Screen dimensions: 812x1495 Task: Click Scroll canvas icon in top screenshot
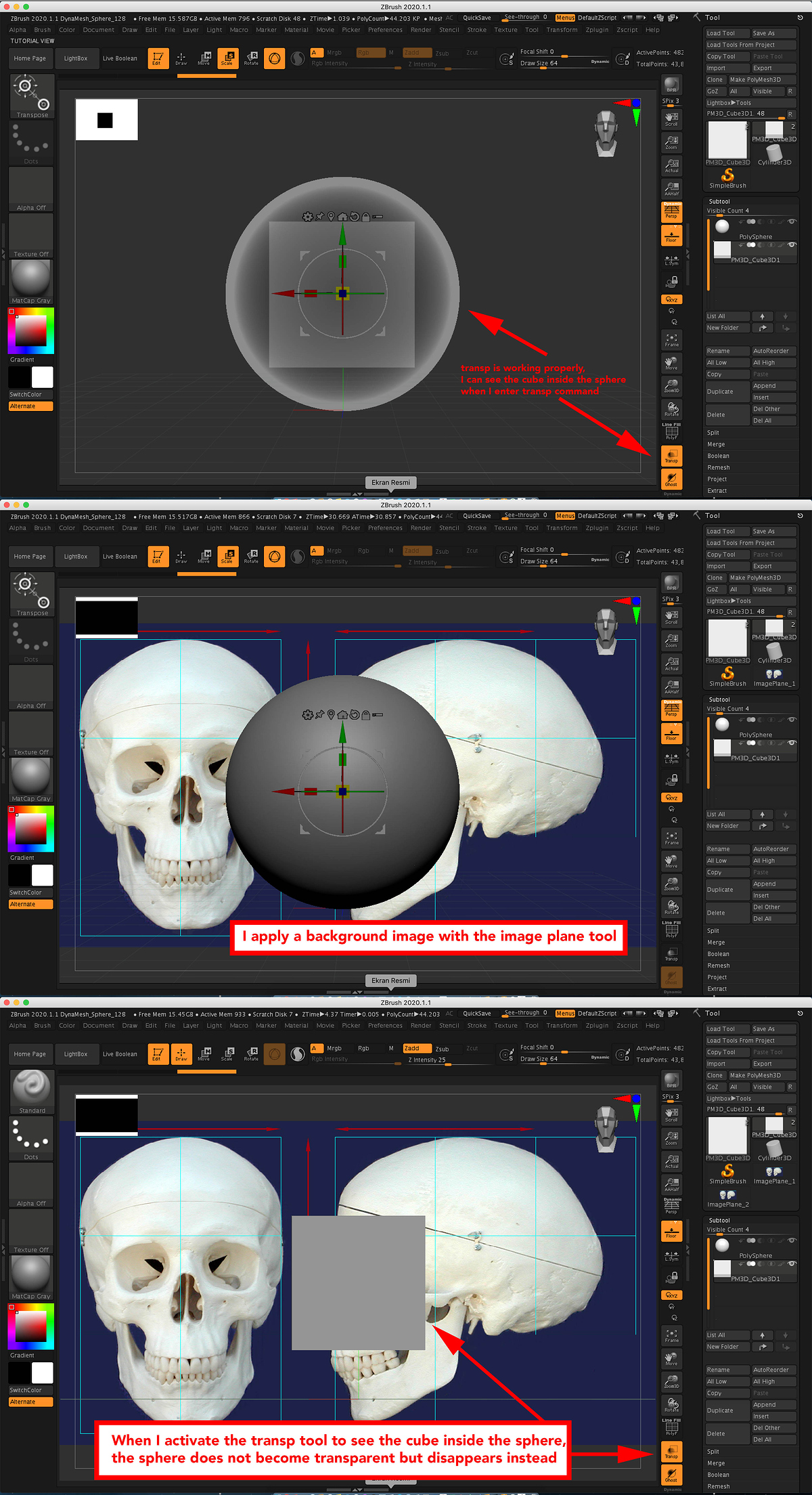coord(671,119)
